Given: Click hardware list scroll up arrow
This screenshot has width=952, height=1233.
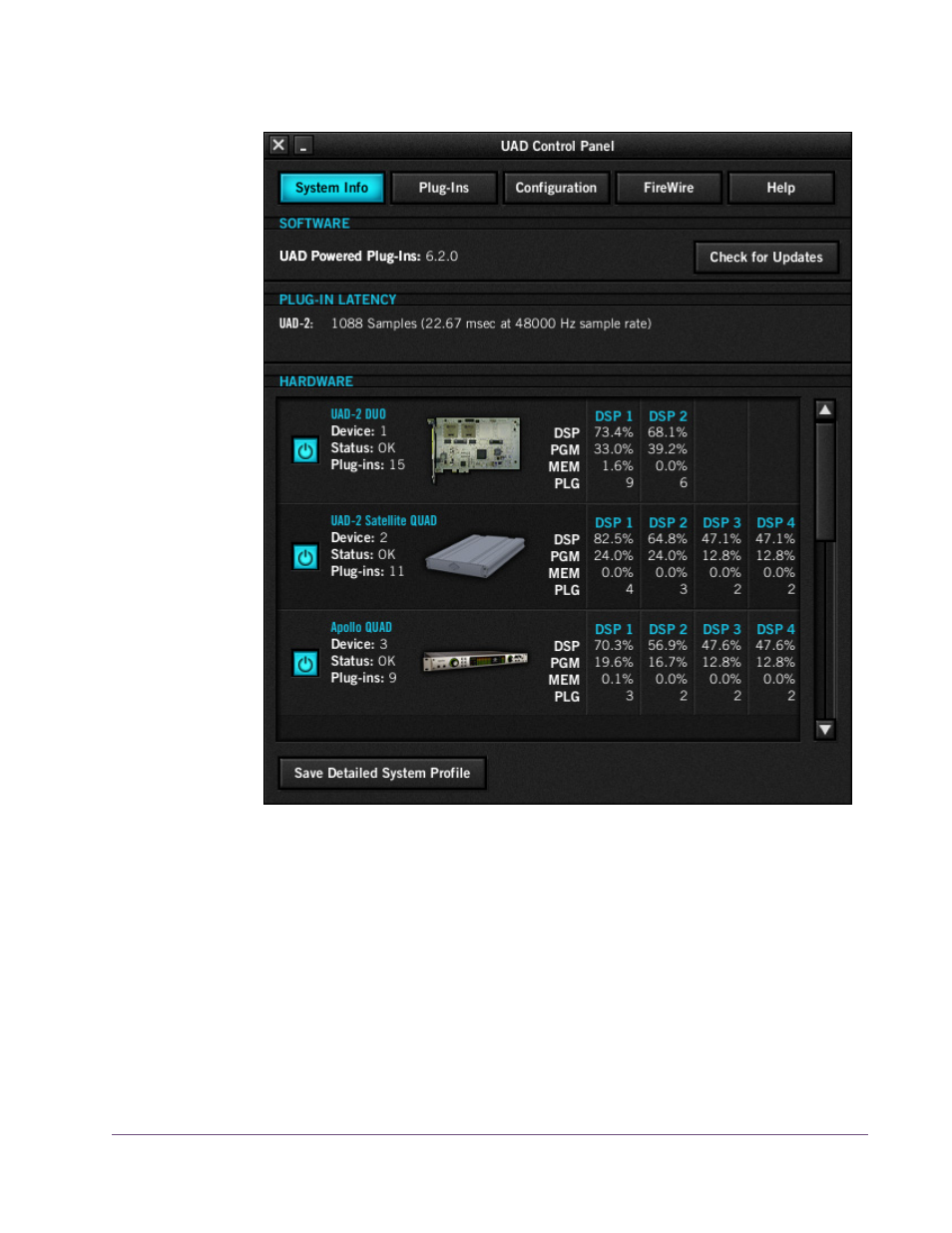Looking at the screenshot, I should coord(825,410).
